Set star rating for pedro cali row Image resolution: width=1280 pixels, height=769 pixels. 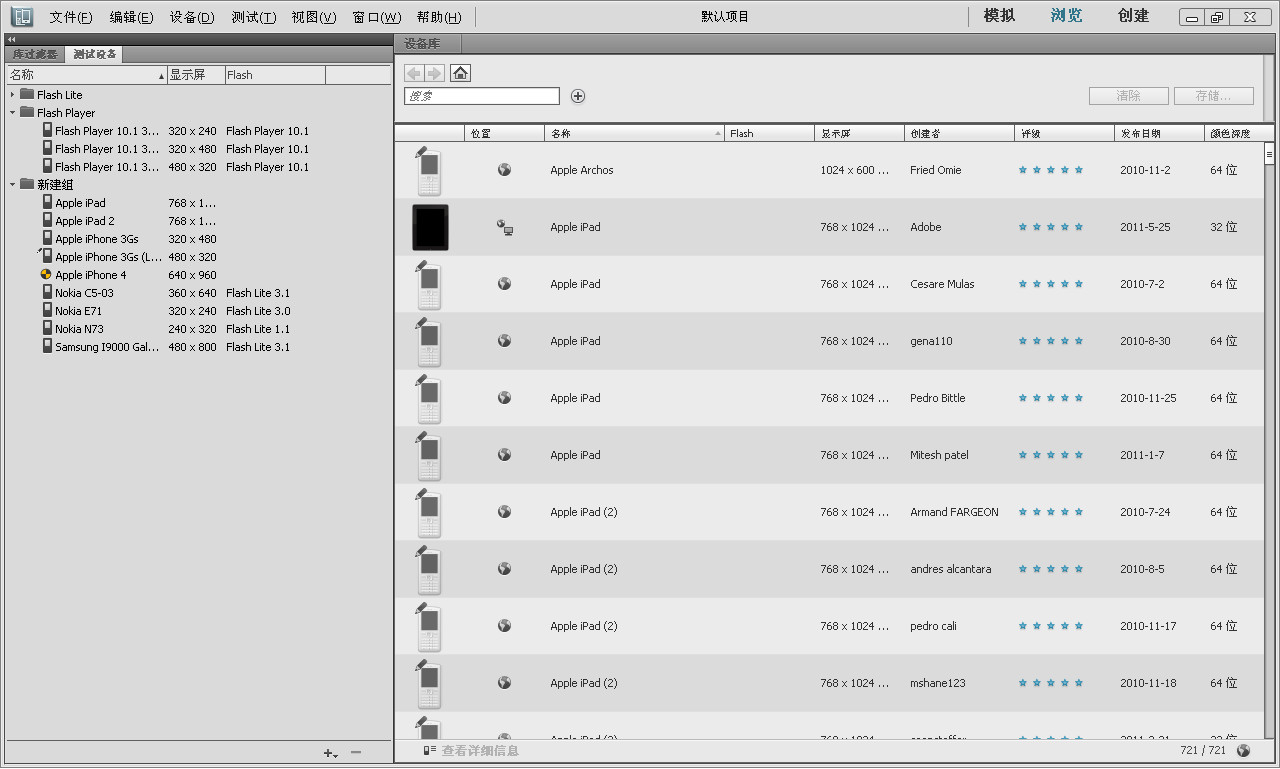click(1050, 626)
